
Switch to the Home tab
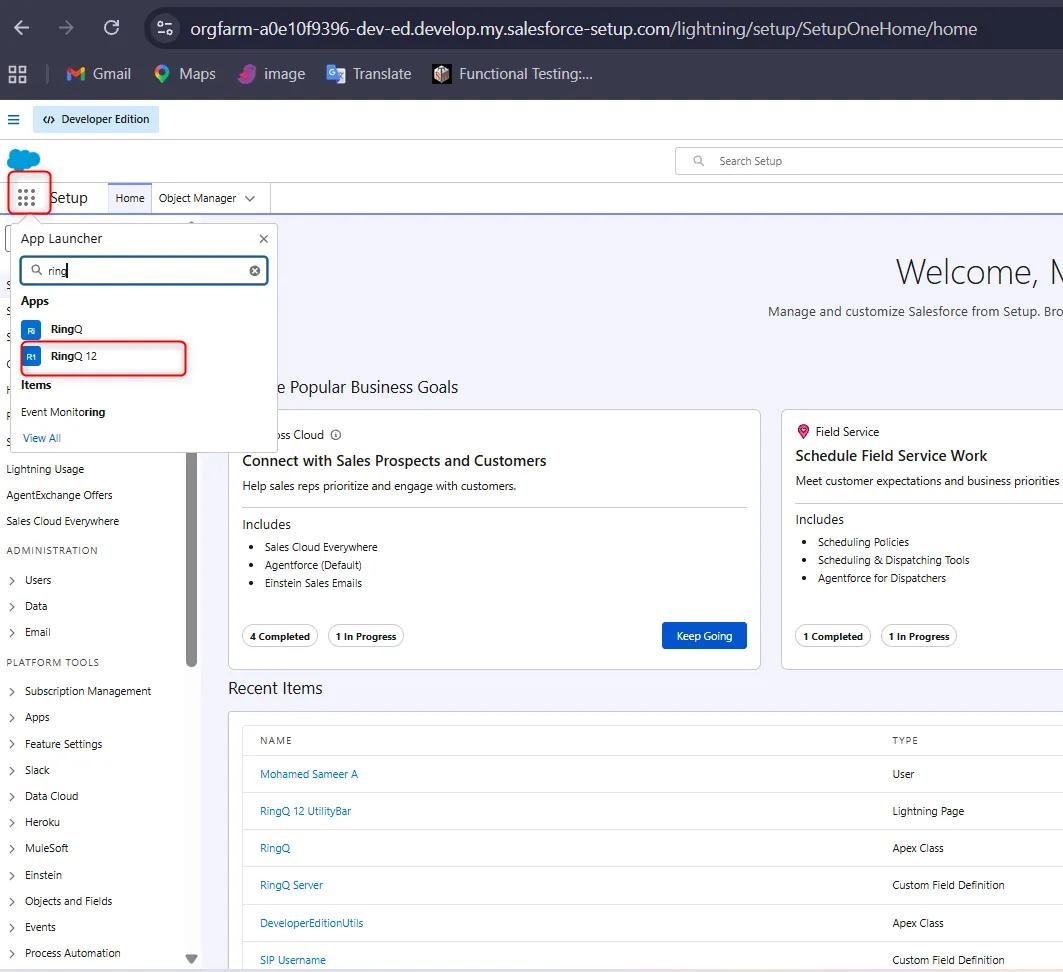coord(129,198)
